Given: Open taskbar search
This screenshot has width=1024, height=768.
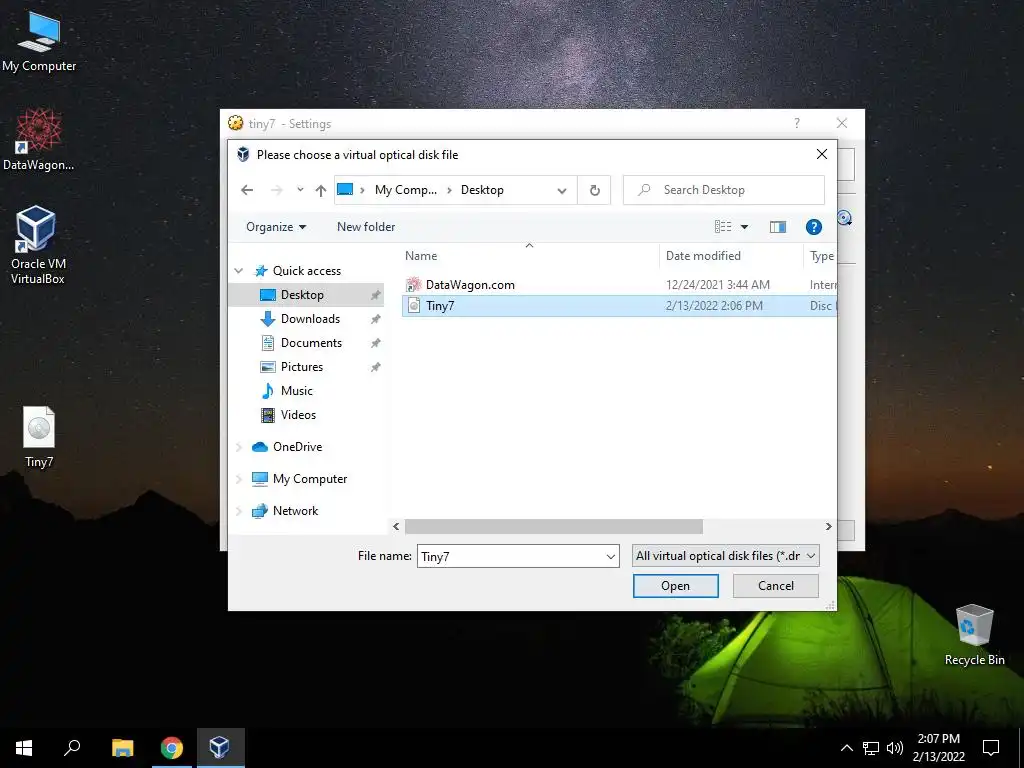Looking at the screenshot, I should coord(72,748).
